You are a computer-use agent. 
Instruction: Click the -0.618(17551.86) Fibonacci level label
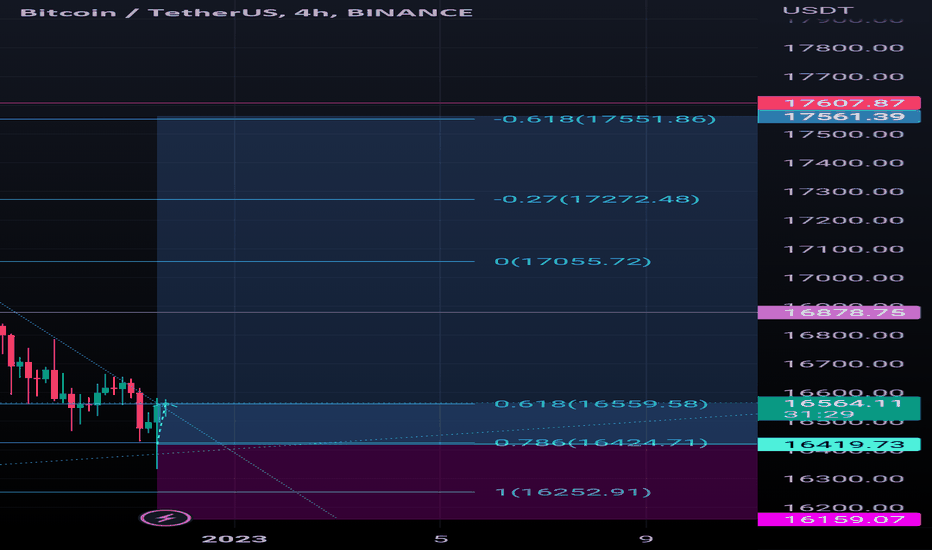tap(604, 119)
